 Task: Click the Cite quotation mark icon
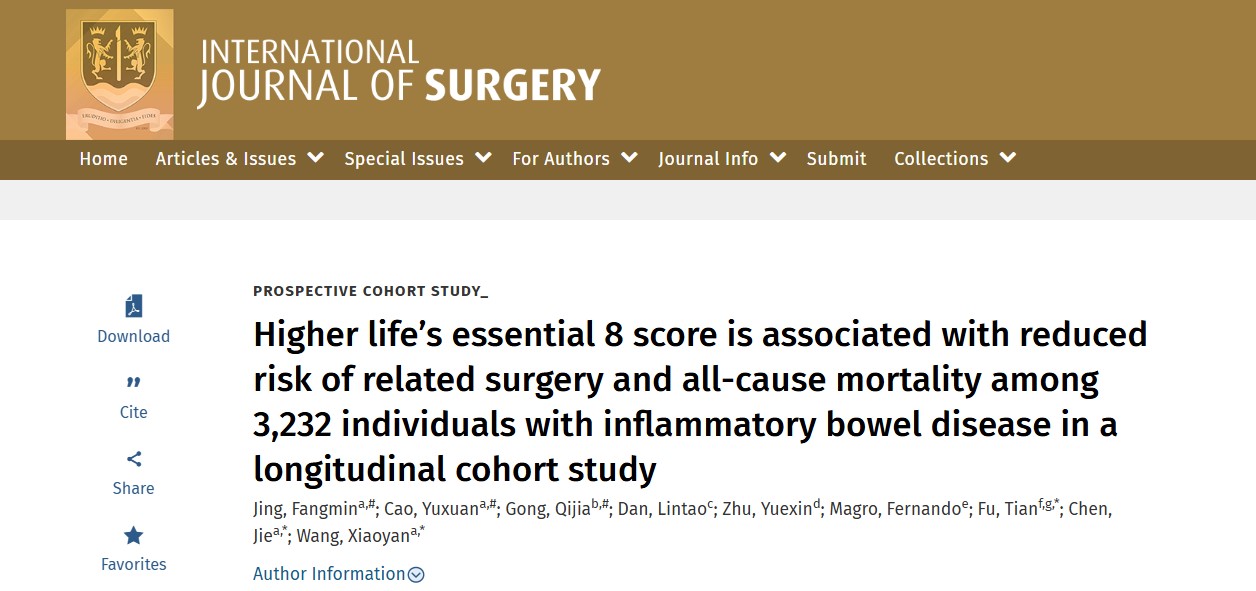click(133, 383)
